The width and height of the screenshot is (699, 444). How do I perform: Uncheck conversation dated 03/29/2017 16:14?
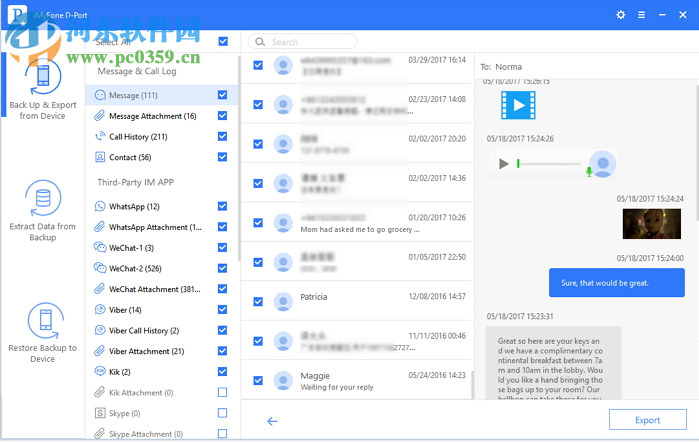pyautogui.click(x=258, y=65)
